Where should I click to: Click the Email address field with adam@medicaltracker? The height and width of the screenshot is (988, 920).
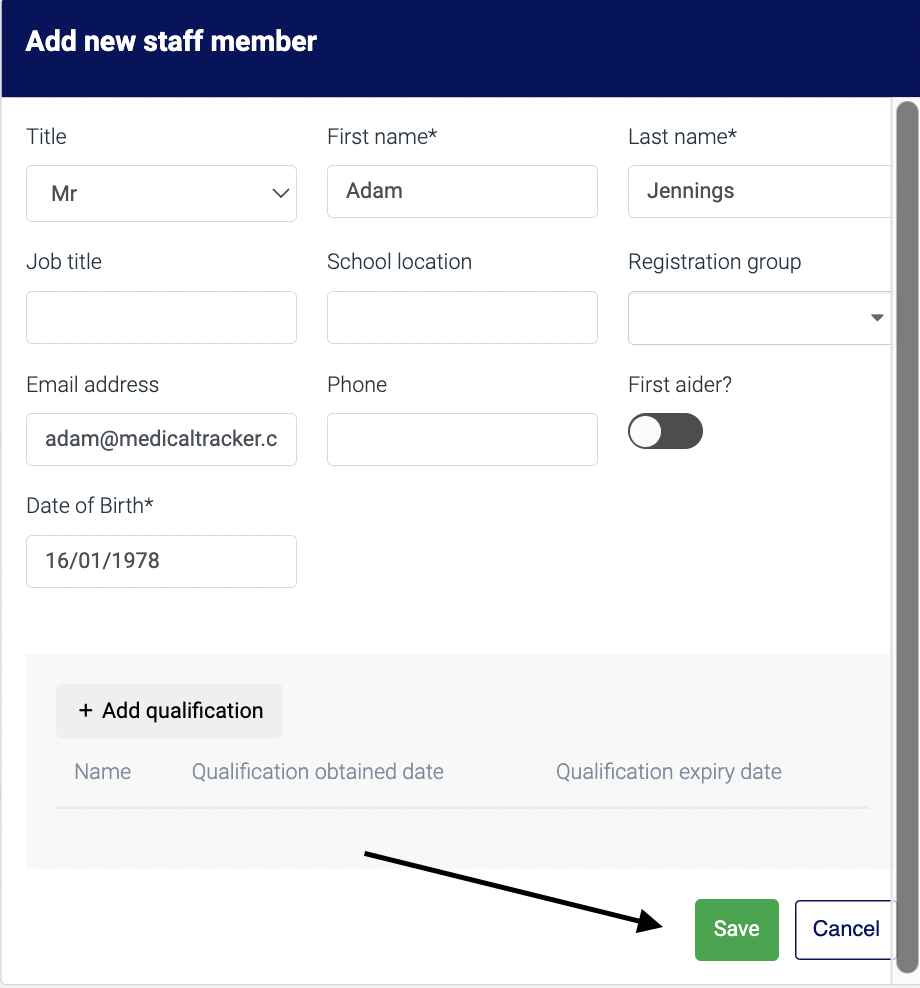160,439
